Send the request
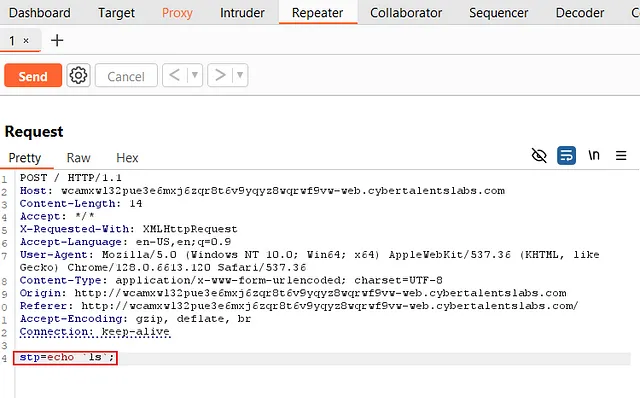 coord(33,76)
